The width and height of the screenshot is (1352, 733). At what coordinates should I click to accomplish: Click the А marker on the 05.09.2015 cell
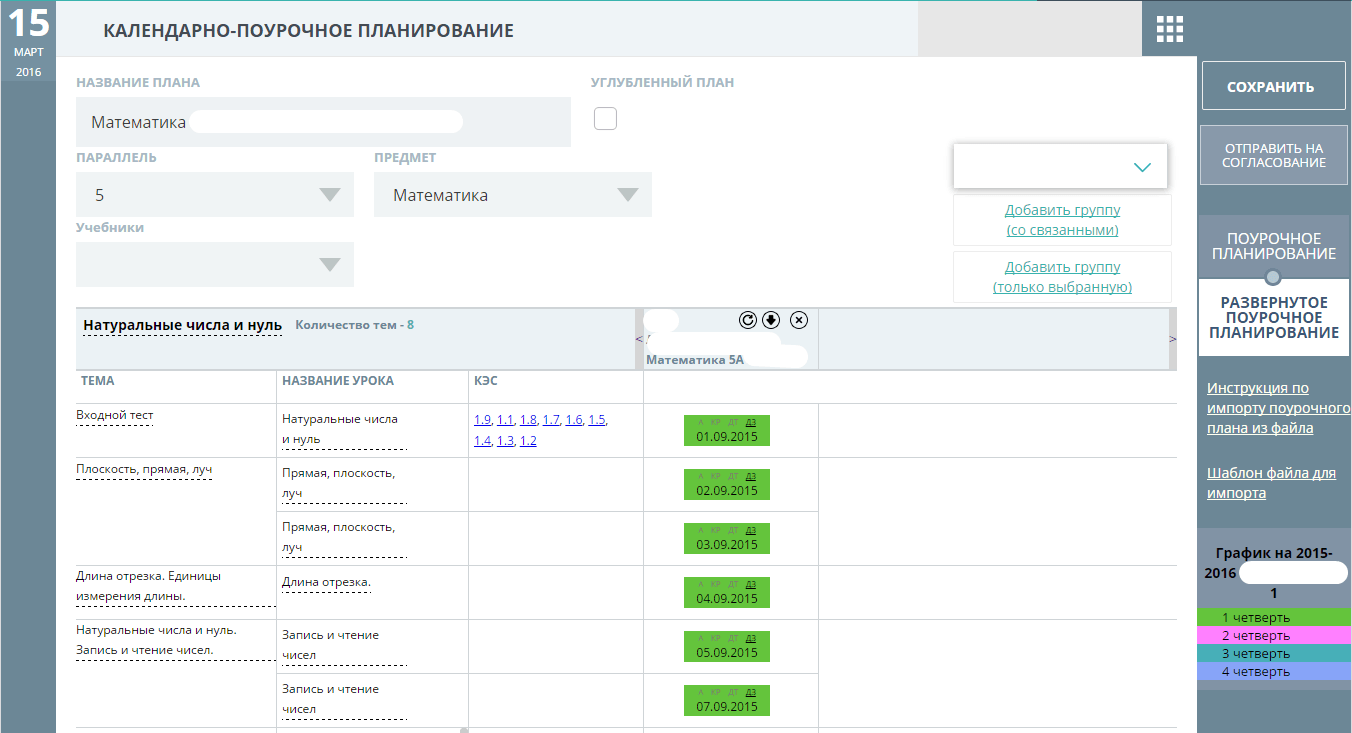pos(701,638)
